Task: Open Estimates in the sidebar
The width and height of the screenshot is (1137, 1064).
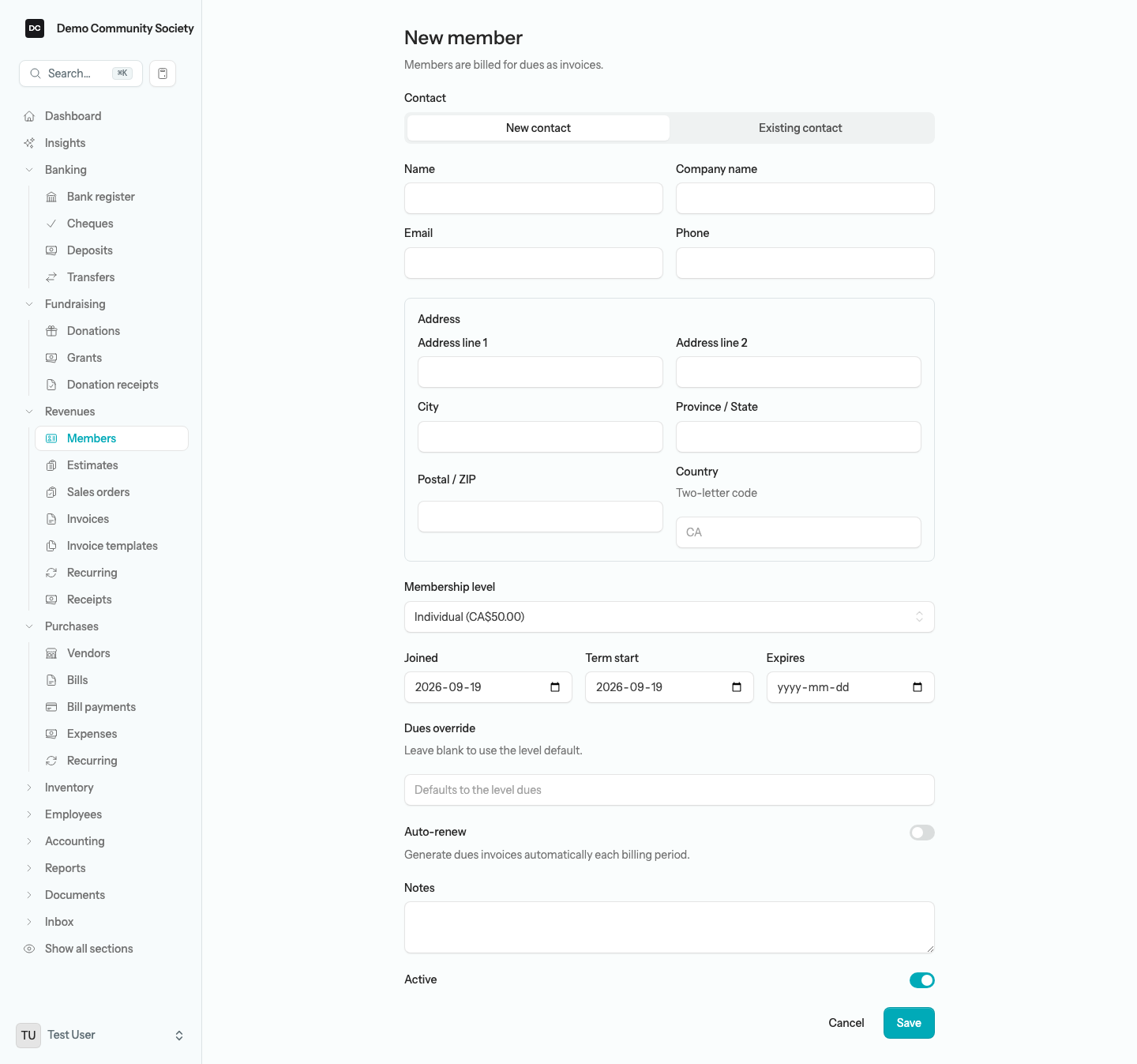Action: pos(111,465)
